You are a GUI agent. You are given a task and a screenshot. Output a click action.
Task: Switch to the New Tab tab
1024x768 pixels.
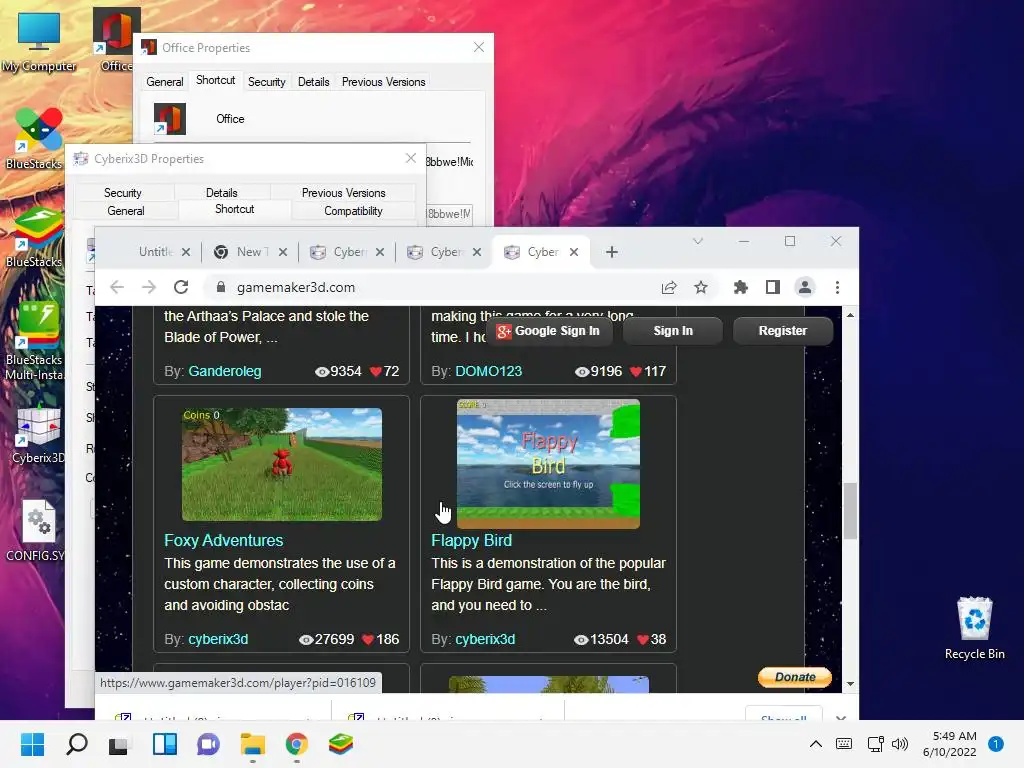[249, 252]
